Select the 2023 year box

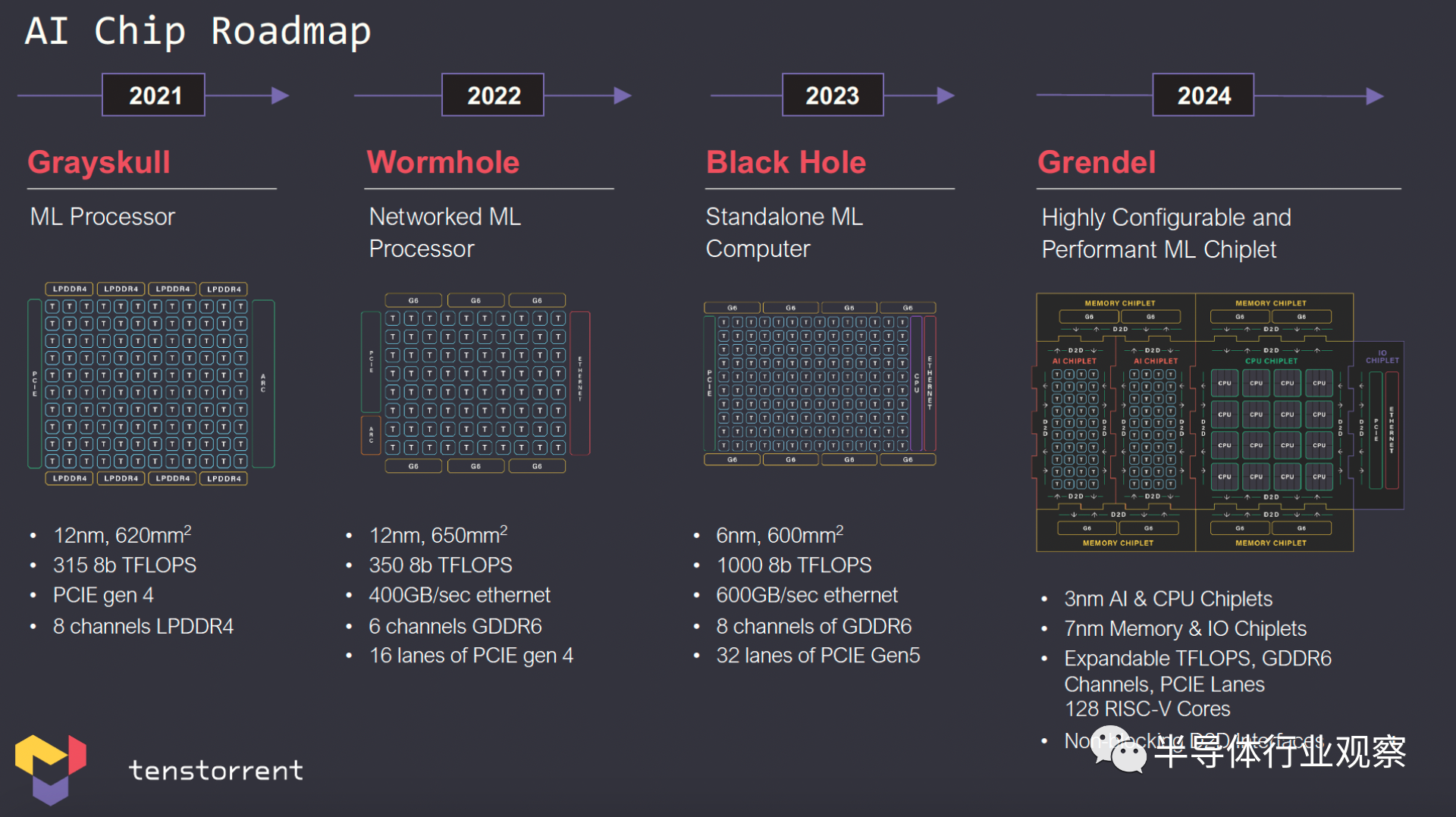pos(833,95)
